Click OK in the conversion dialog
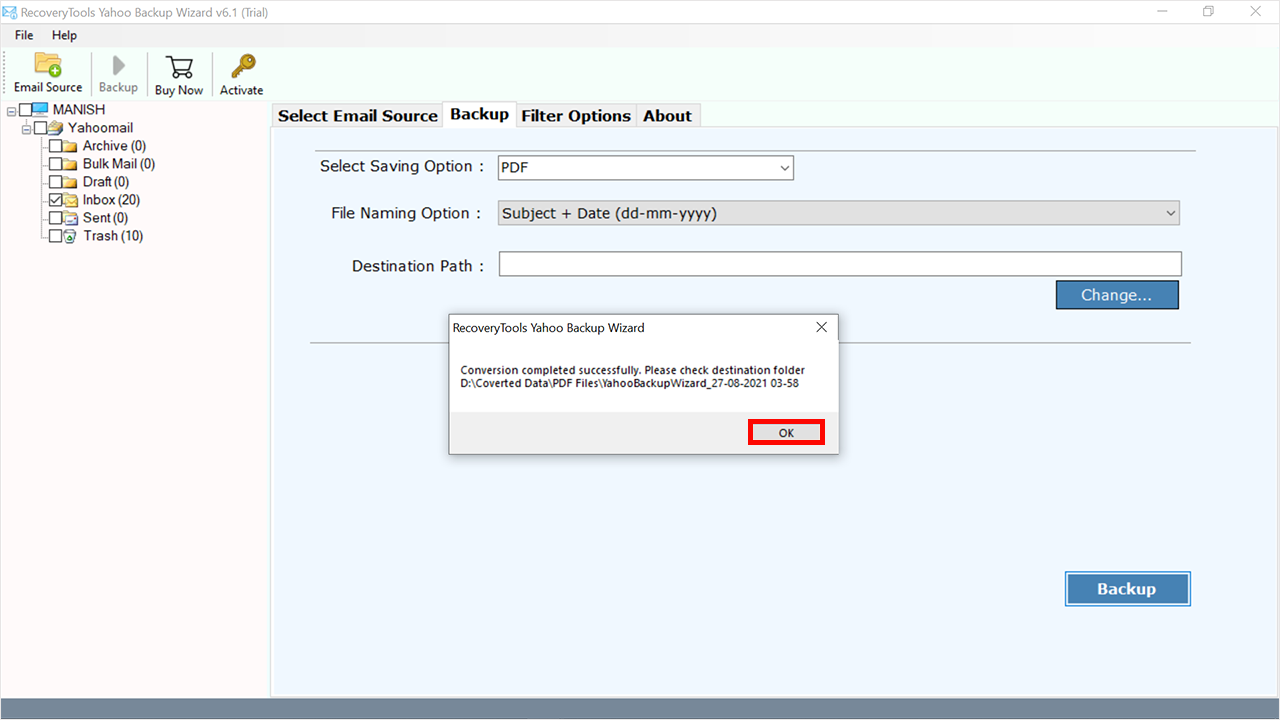This screenshot has height=720, width=1280. tap(786, 433)
